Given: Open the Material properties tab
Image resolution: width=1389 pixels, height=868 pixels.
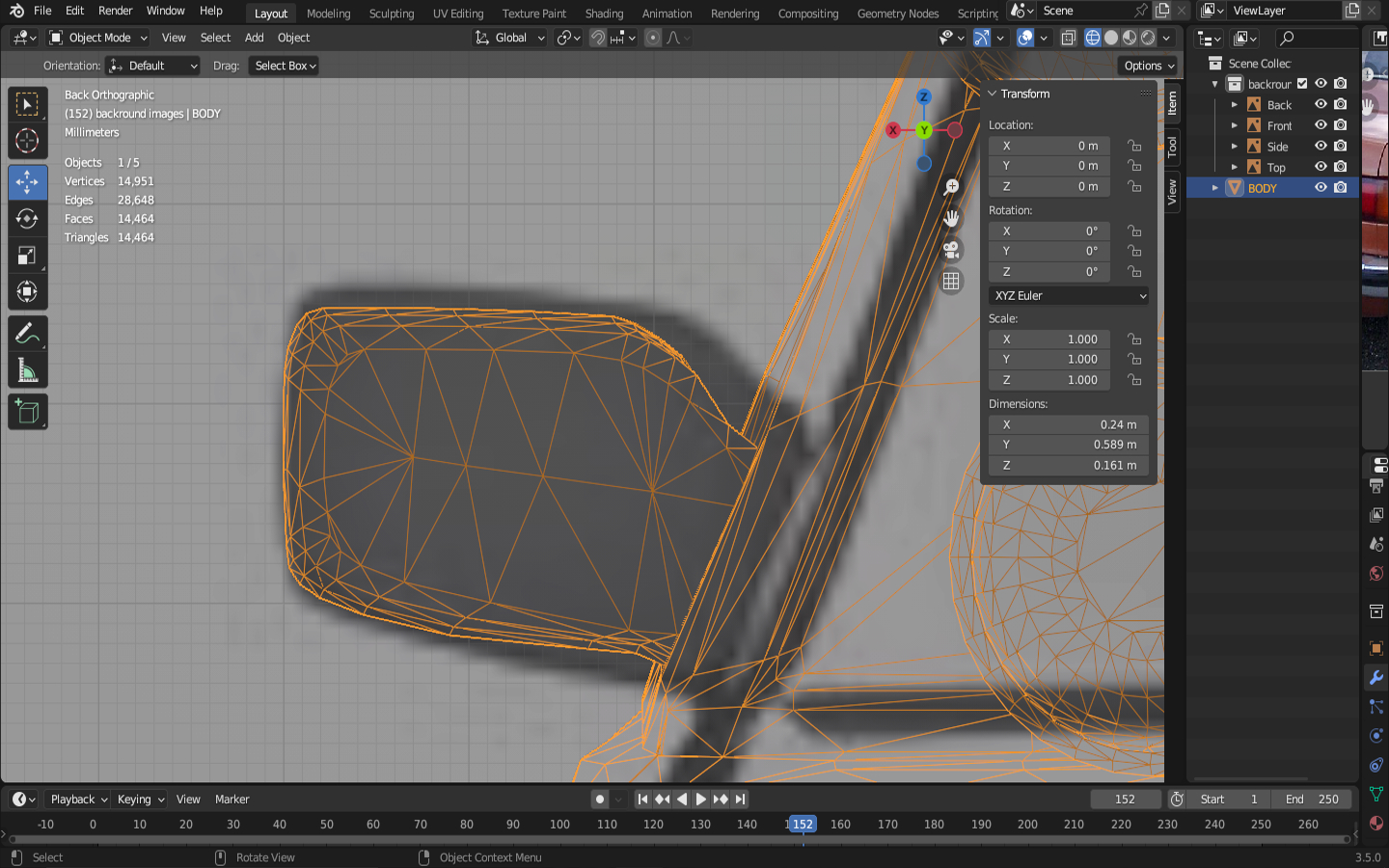Looking at the screenshot, I should click(x=1376, y=824).
